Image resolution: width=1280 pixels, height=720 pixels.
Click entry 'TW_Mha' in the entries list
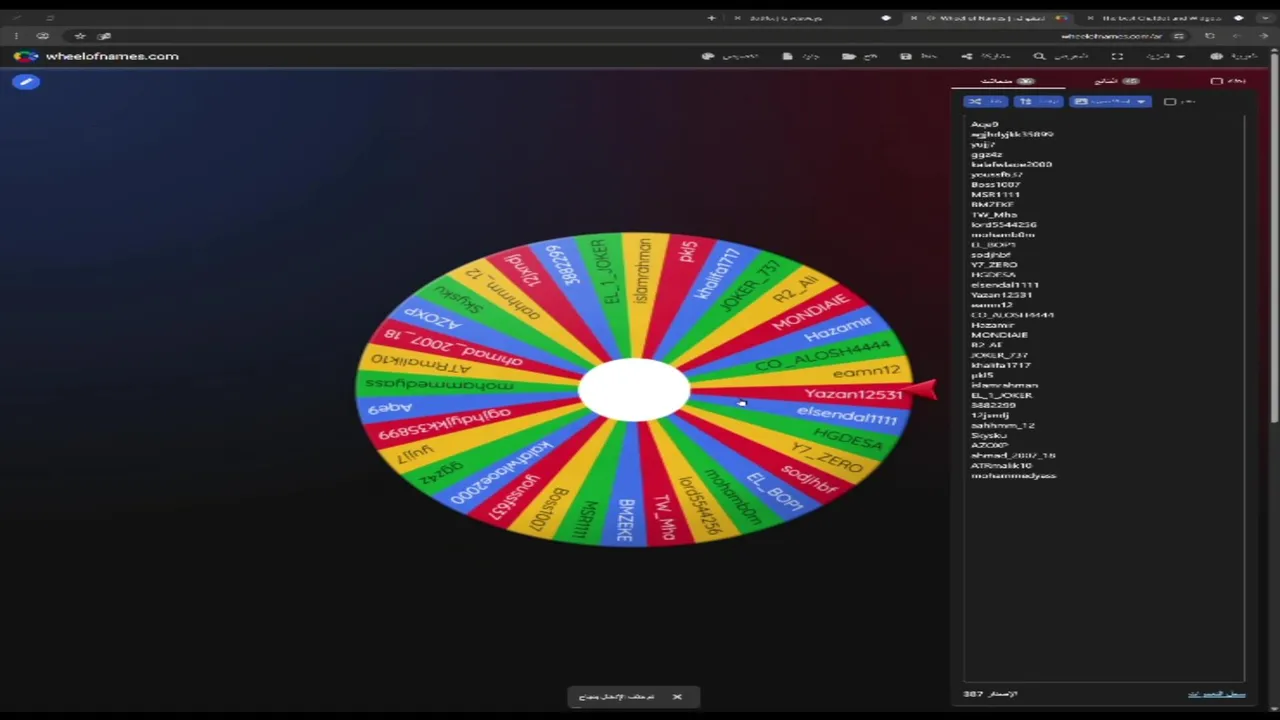coord(993,215)
